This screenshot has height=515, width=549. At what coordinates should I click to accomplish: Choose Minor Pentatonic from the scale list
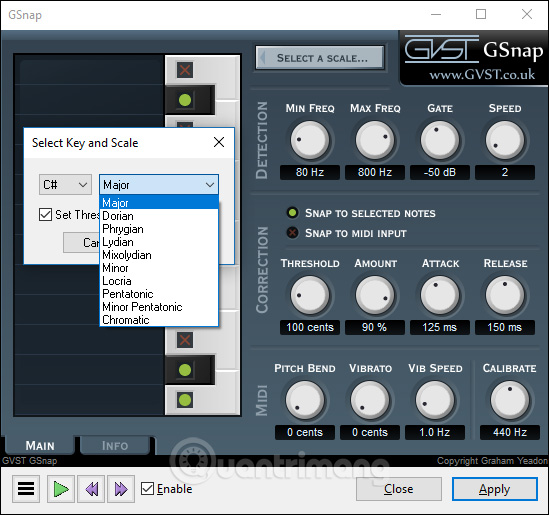(x=159, y=307)
